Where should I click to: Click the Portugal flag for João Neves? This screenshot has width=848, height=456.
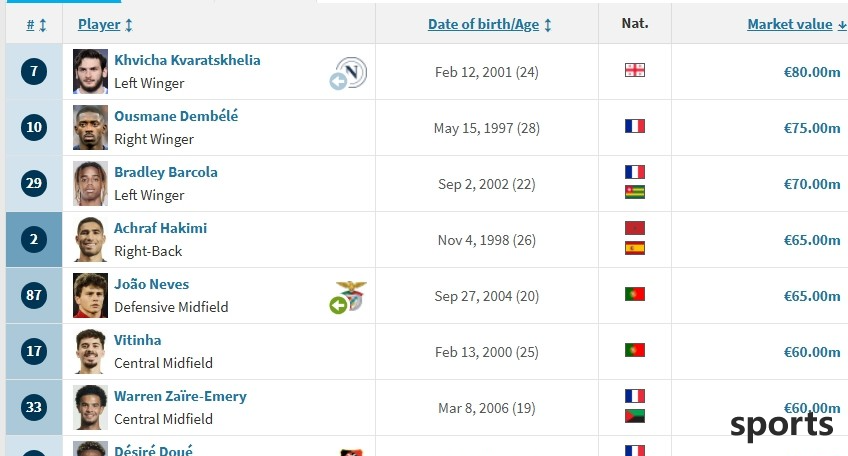[x=634, y=294]
